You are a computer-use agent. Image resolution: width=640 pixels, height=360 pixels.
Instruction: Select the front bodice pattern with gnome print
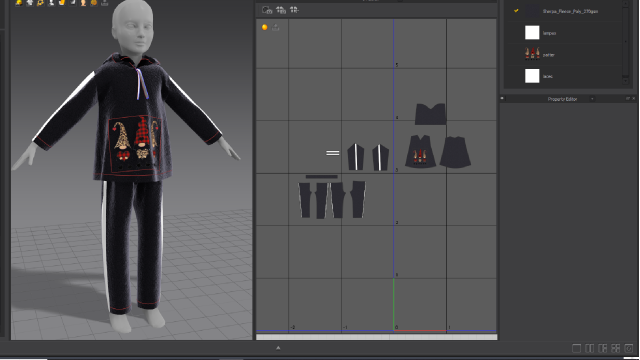point(420,151)
